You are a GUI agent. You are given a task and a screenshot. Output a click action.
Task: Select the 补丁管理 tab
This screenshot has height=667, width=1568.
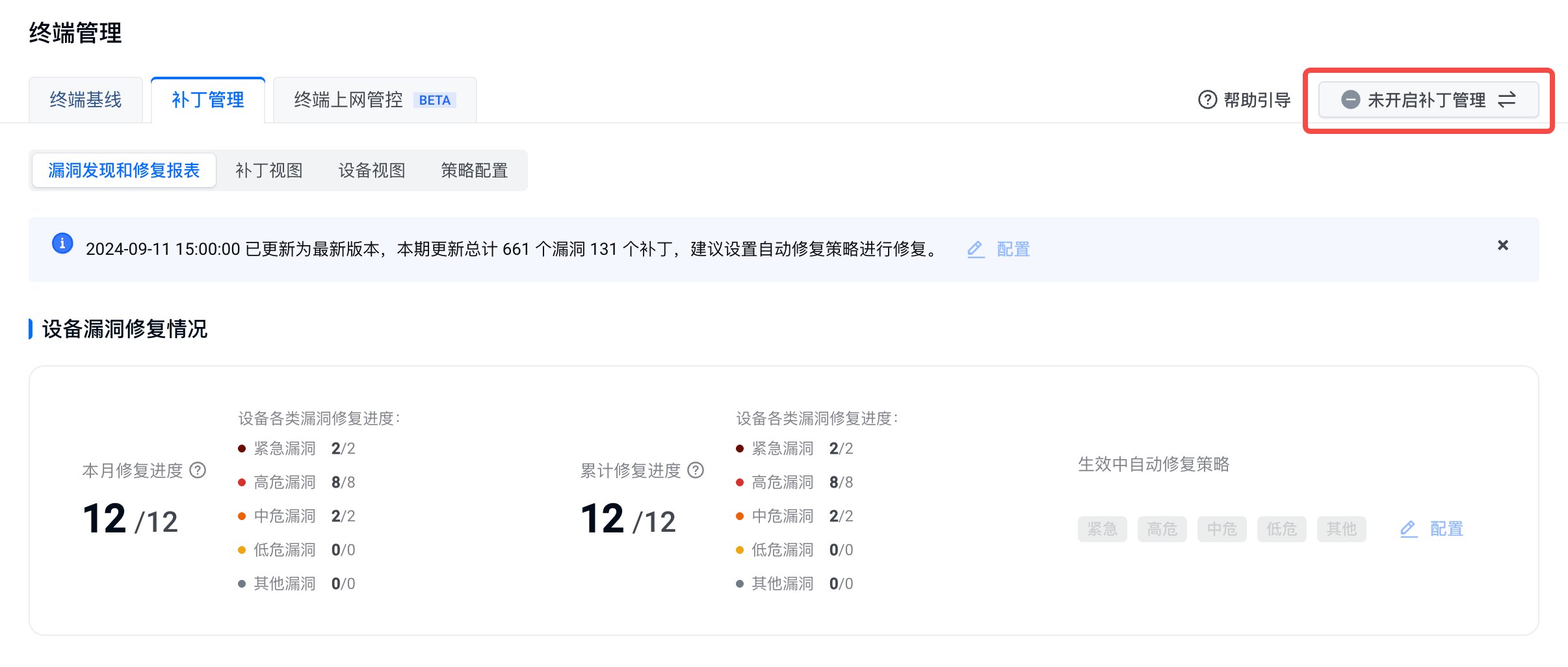coord(208,100)
